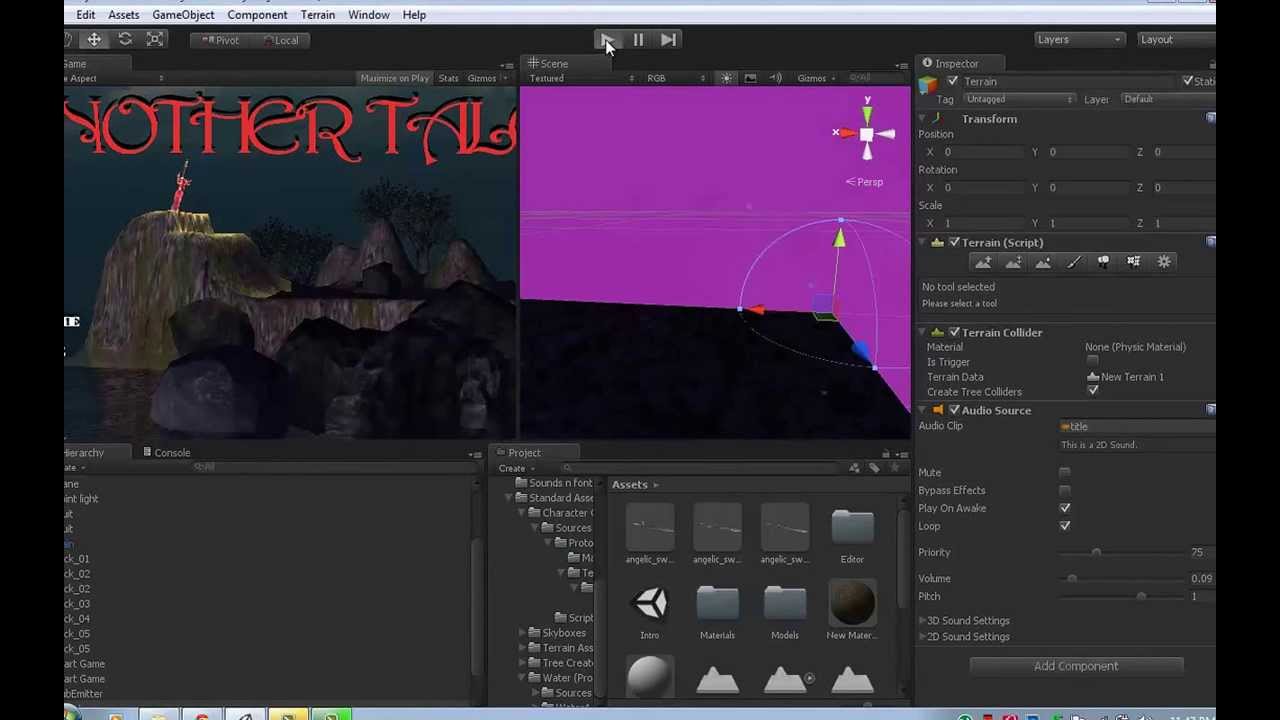
Task: Select the Raise/Lower Terrain tool
Action: (x=983, y=262)
